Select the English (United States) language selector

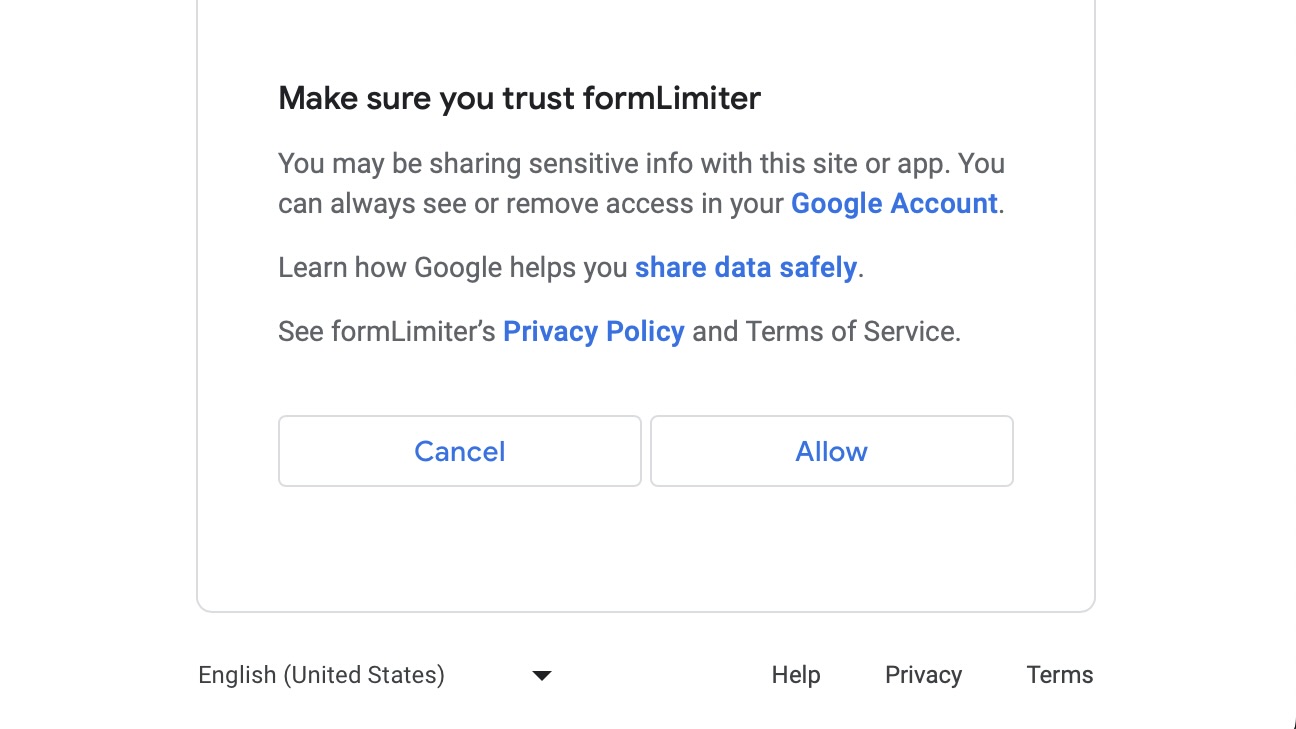pos(321,675)
